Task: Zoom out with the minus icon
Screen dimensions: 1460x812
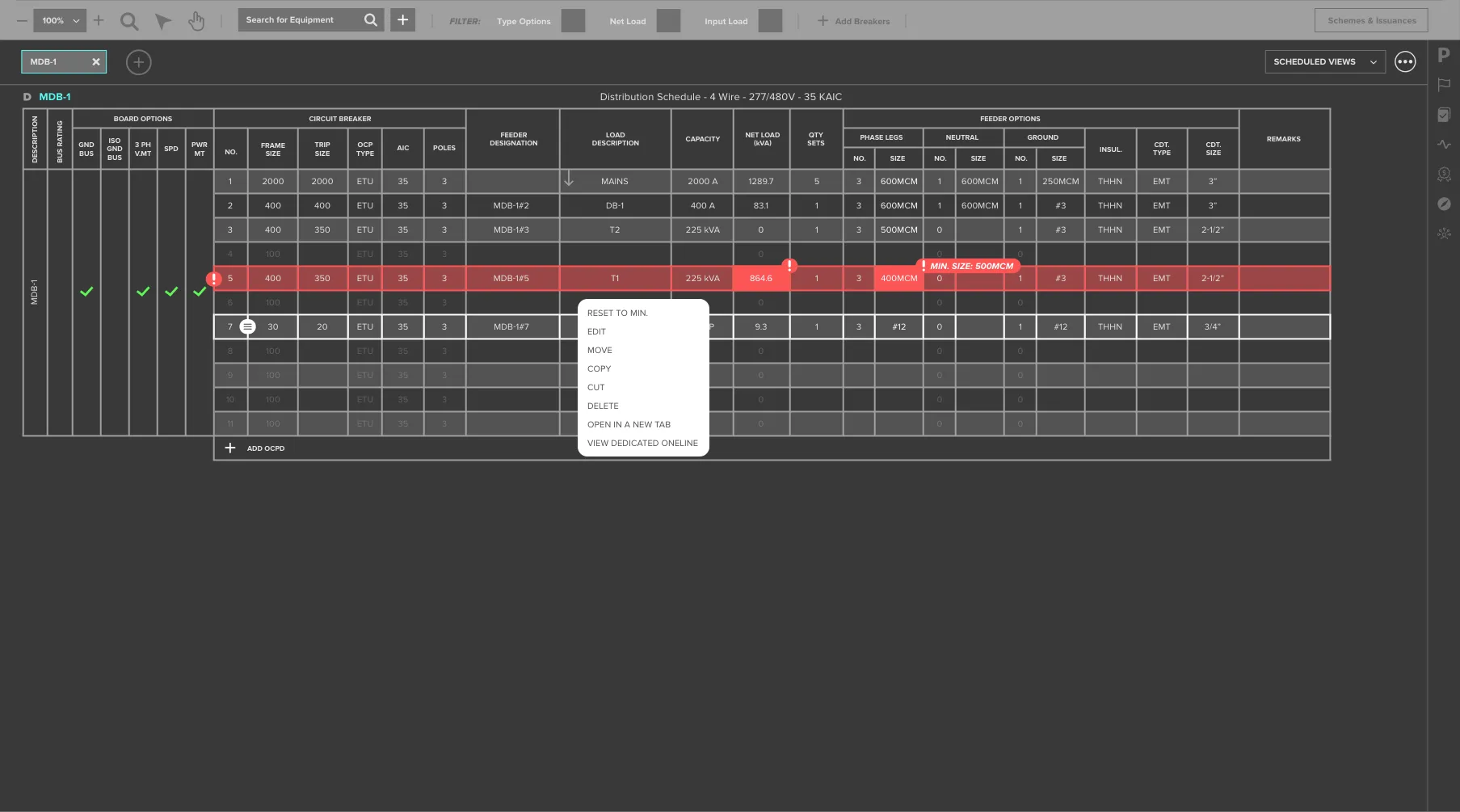Action: pos(22,20)
